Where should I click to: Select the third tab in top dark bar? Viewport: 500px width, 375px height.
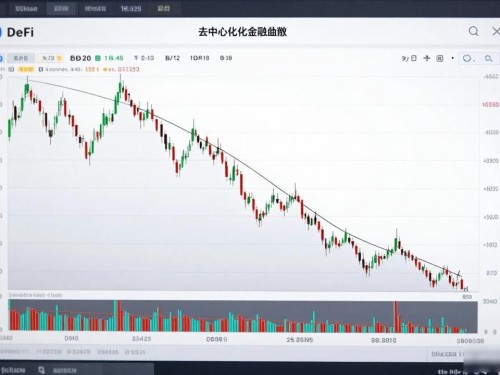point(95,9)
